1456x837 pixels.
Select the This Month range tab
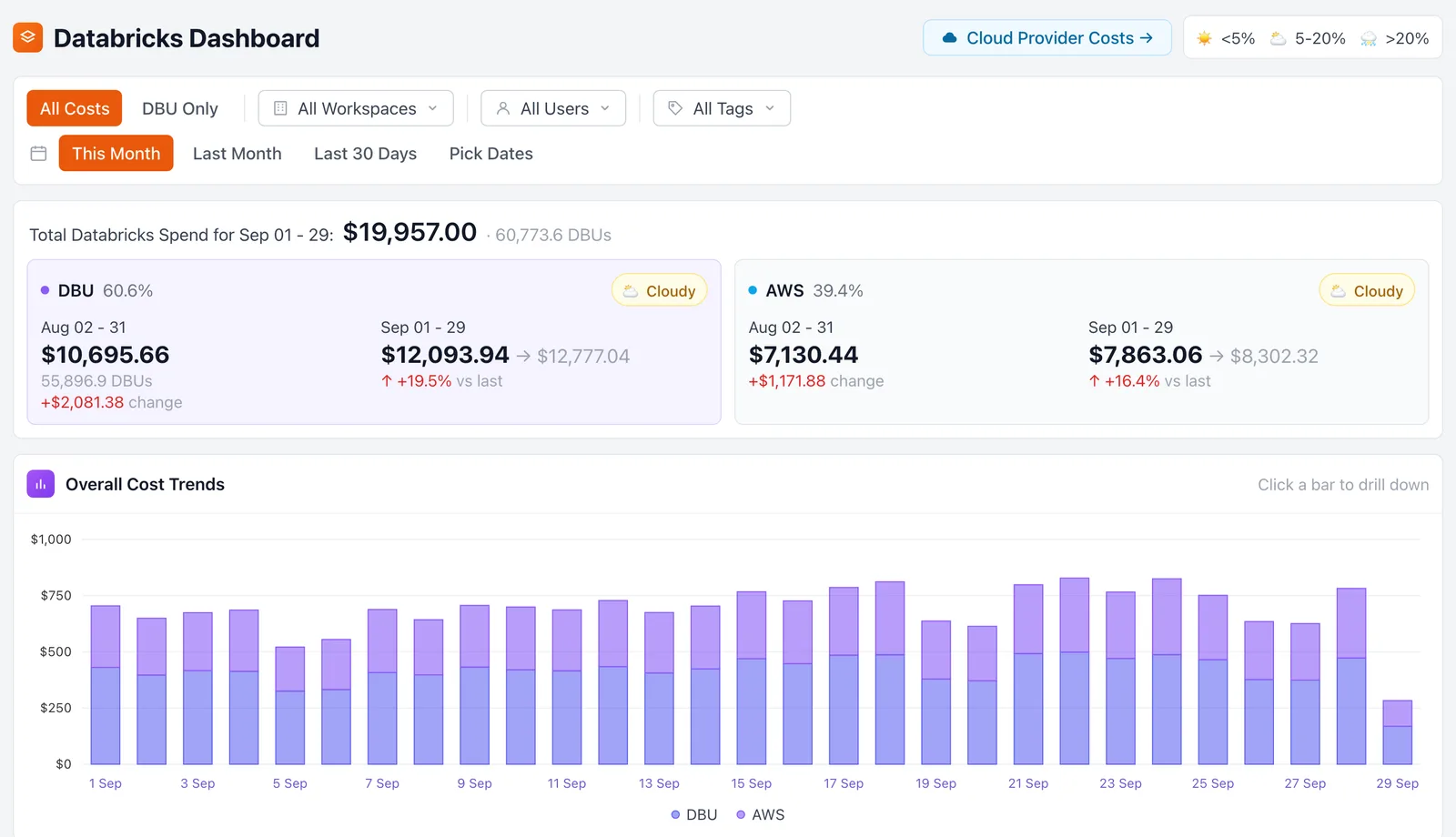coord(116,154)
